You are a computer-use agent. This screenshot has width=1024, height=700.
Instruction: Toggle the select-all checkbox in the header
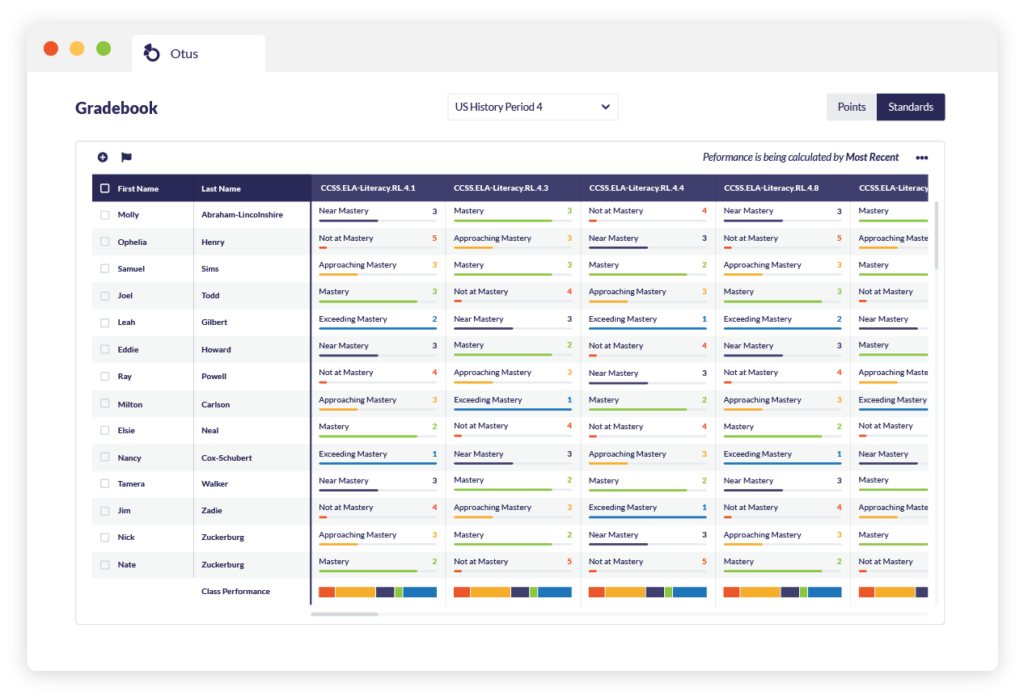click(105, 188)
